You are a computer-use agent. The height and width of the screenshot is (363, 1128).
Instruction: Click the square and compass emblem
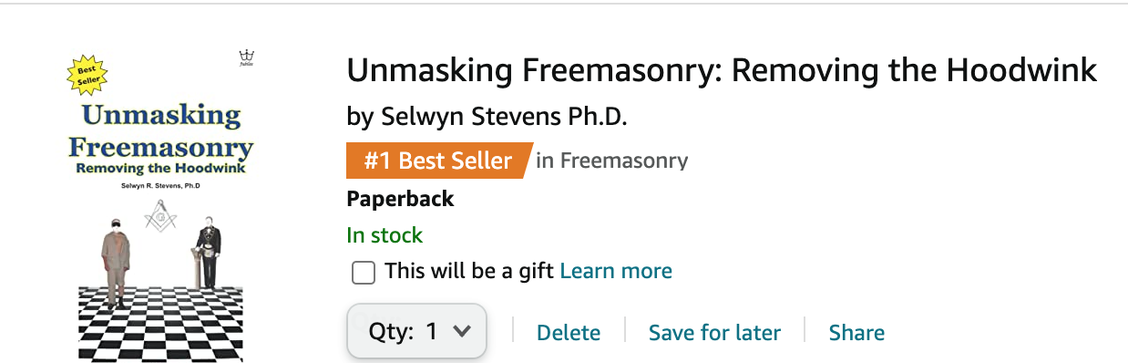(x=160, y=216)
